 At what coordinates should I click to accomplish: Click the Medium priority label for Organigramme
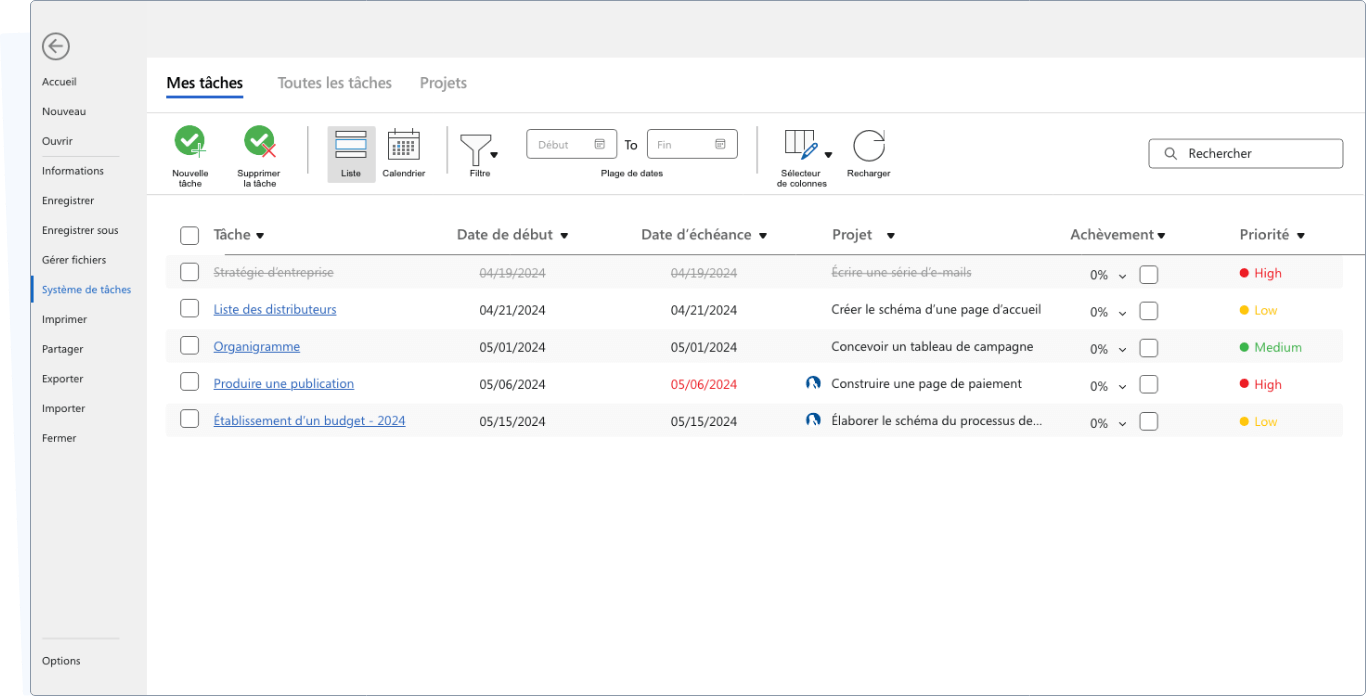pyautogui.click(x=1278, y=348)
